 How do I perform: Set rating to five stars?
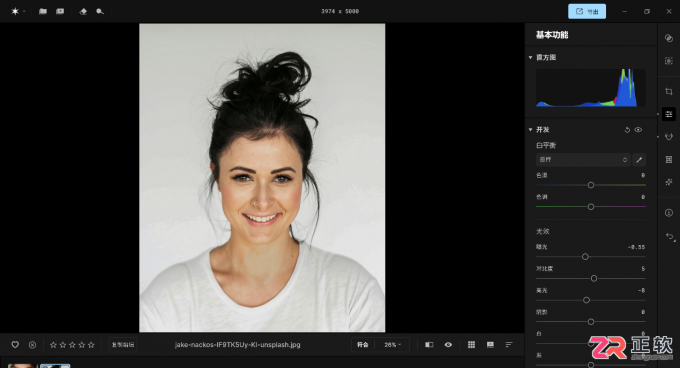[x=91, y=345]
